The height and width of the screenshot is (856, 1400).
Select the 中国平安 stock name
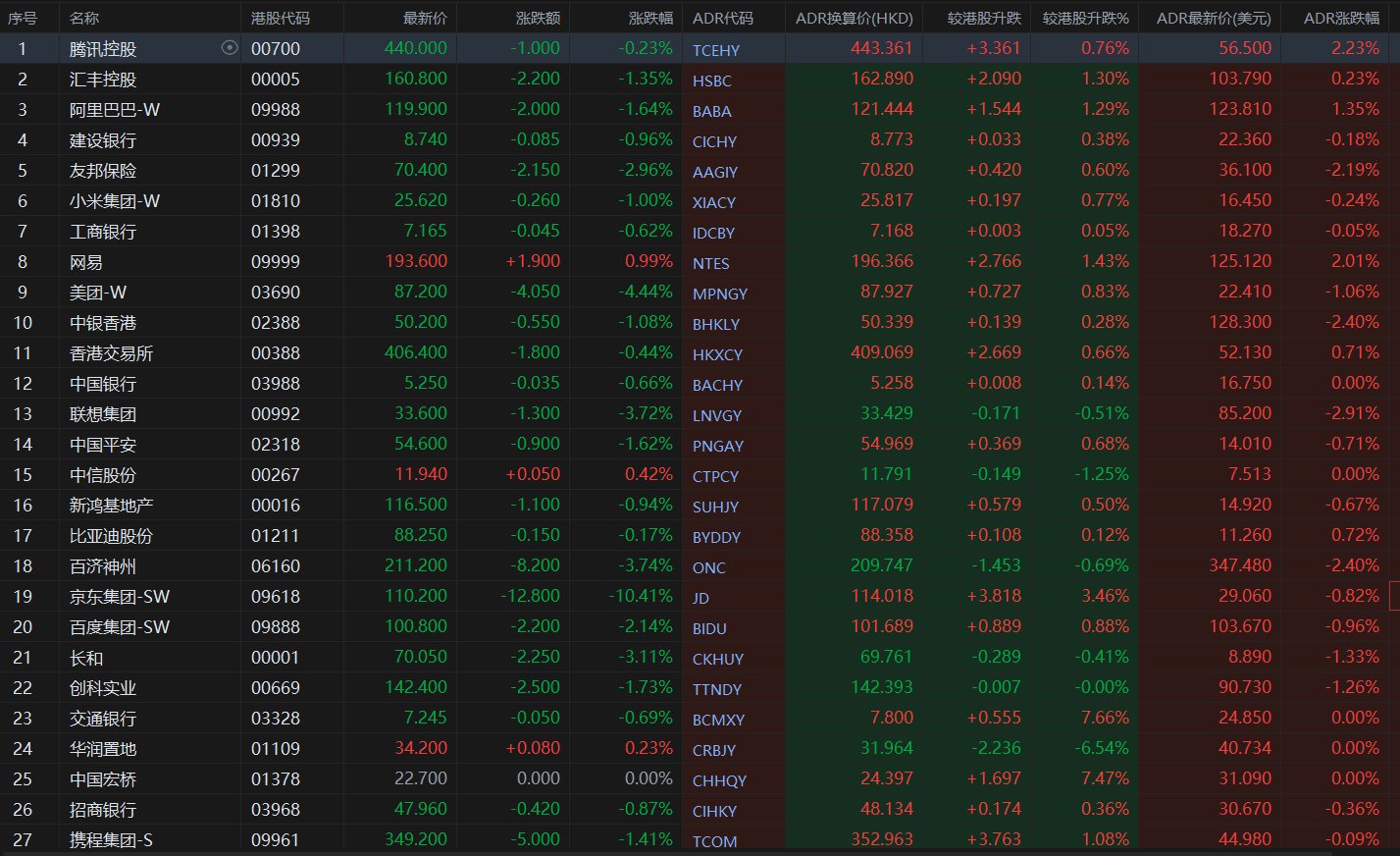(103, 445)
